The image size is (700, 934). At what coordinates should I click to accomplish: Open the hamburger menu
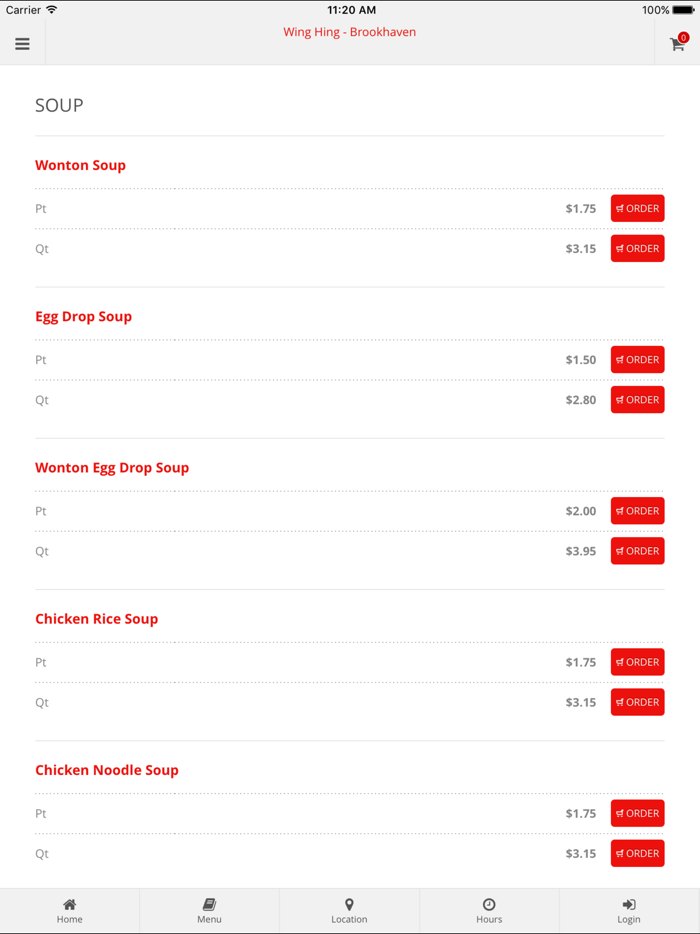22,44
